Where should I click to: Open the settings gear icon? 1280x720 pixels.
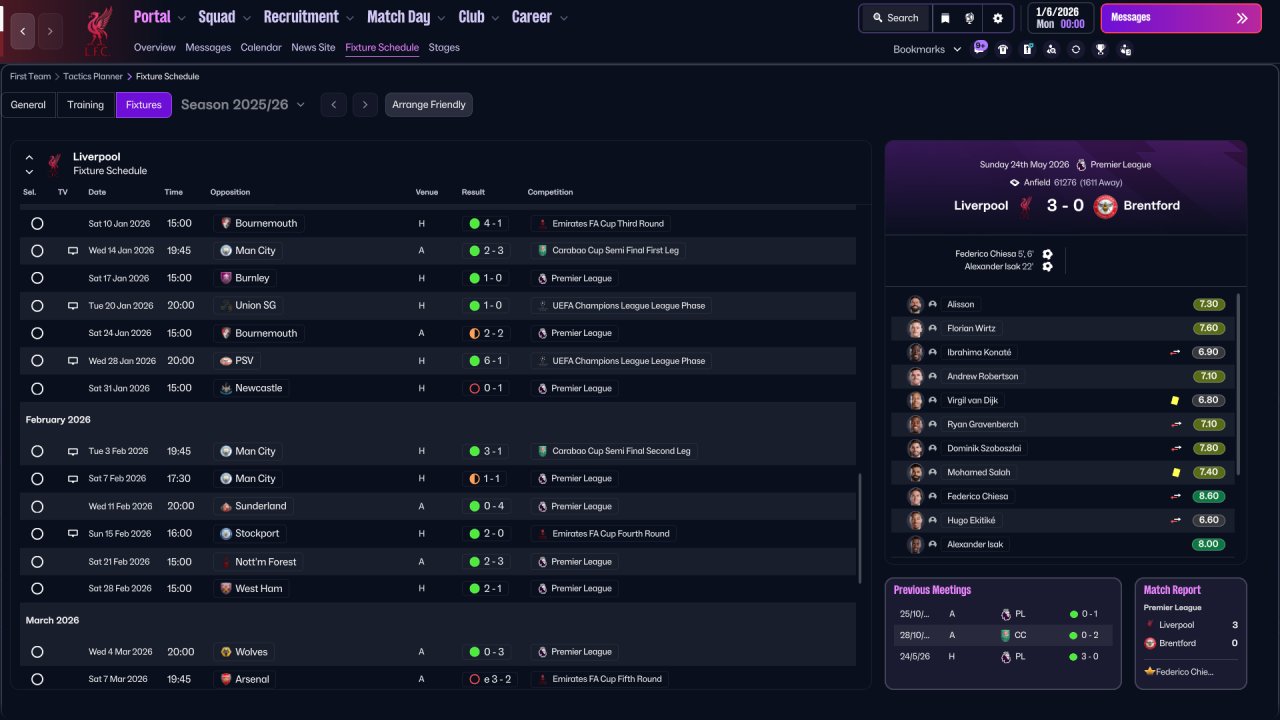click(998, 18)
